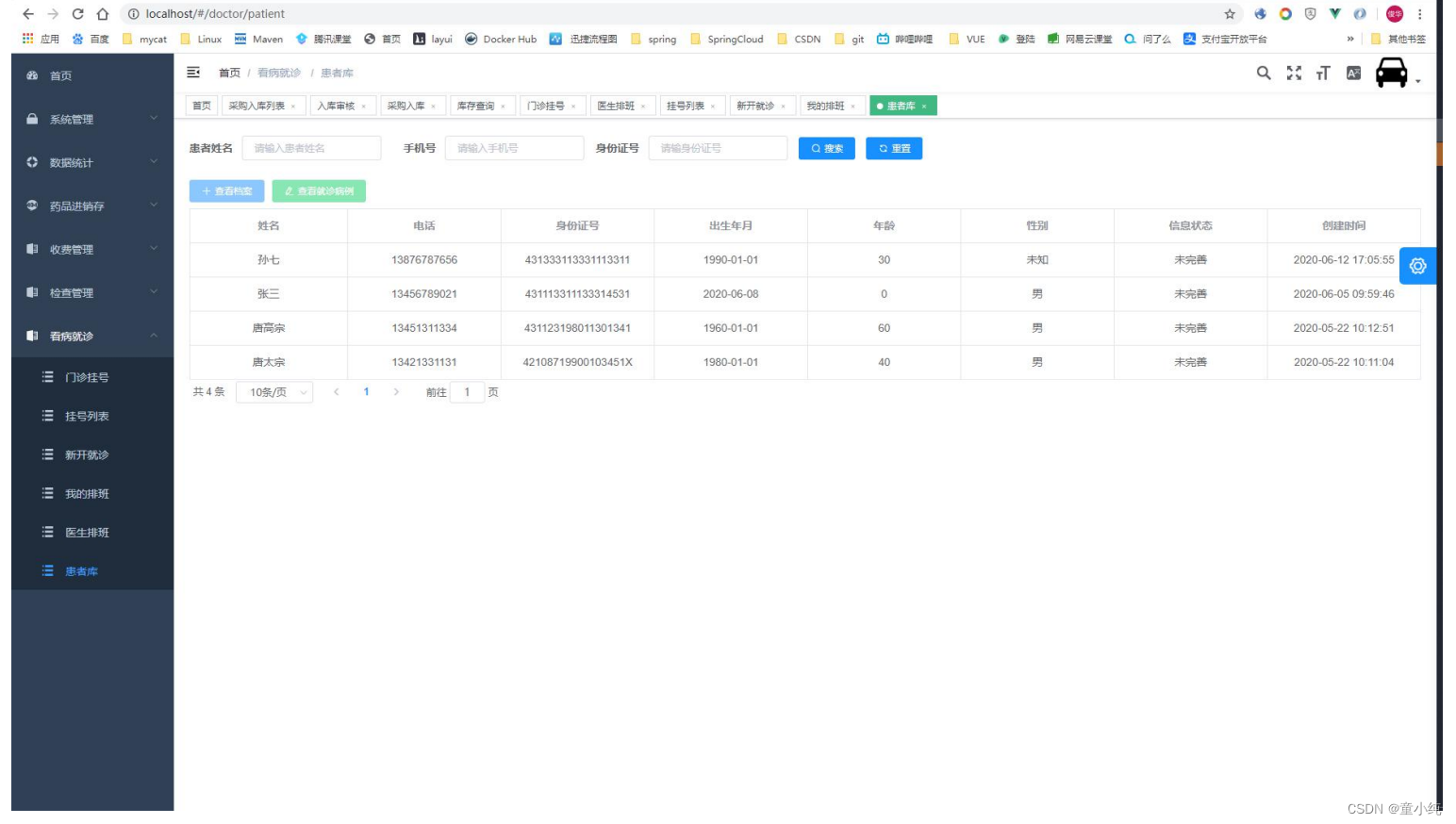Open the 支付宝开放平台 bookmark
1456x824 pixels.
point(1225,39)
